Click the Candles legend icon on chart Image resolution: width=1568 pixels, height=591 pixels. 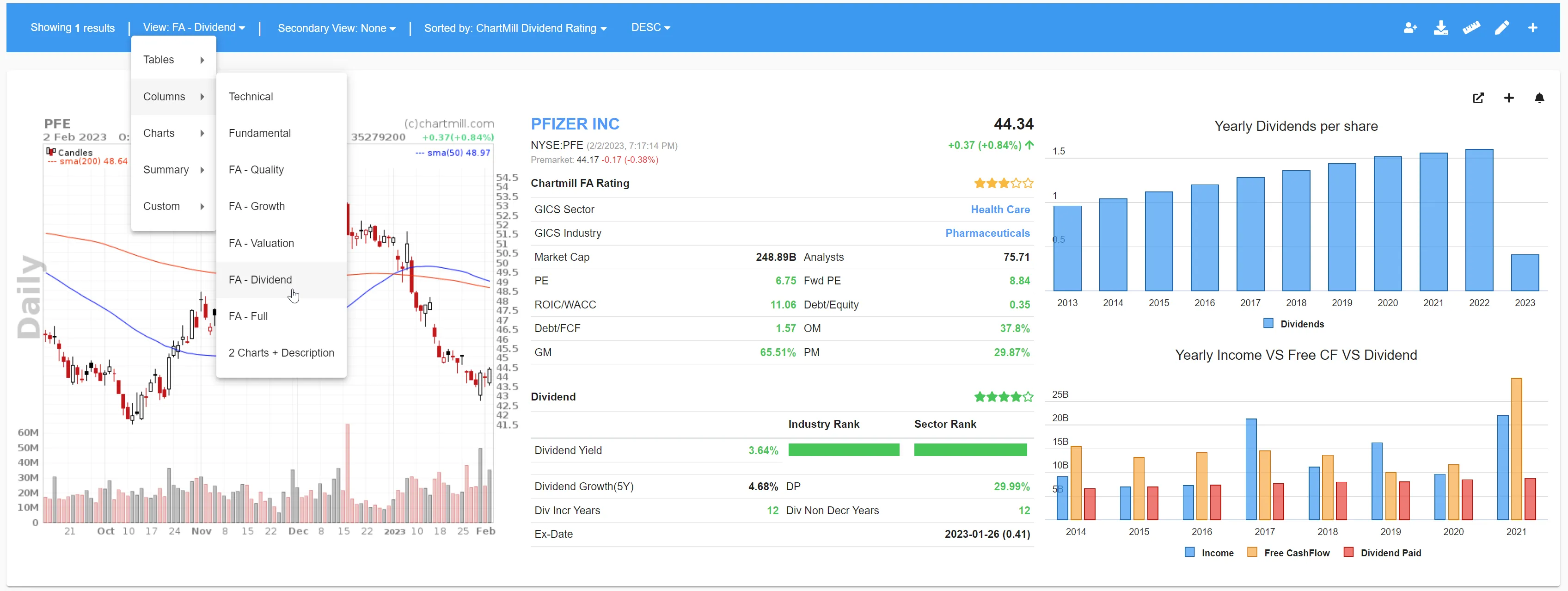[51, 152]
